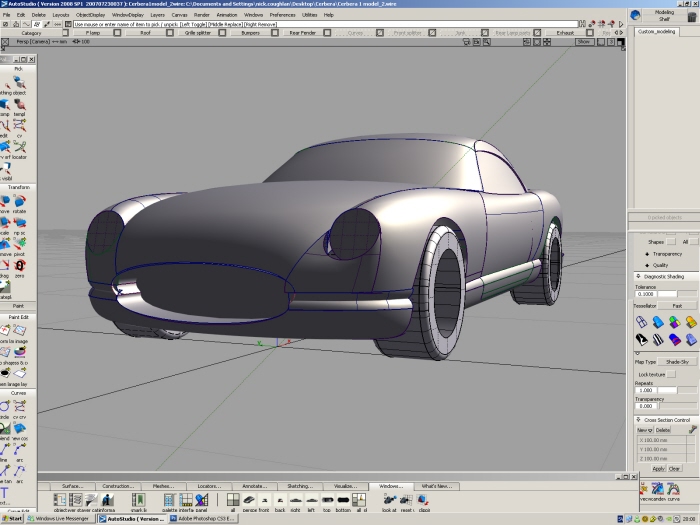This screenshot has width=700, height=525.
Task: Click the look at shelf icon
Action: pyautogui.click(x=389, y=498)
